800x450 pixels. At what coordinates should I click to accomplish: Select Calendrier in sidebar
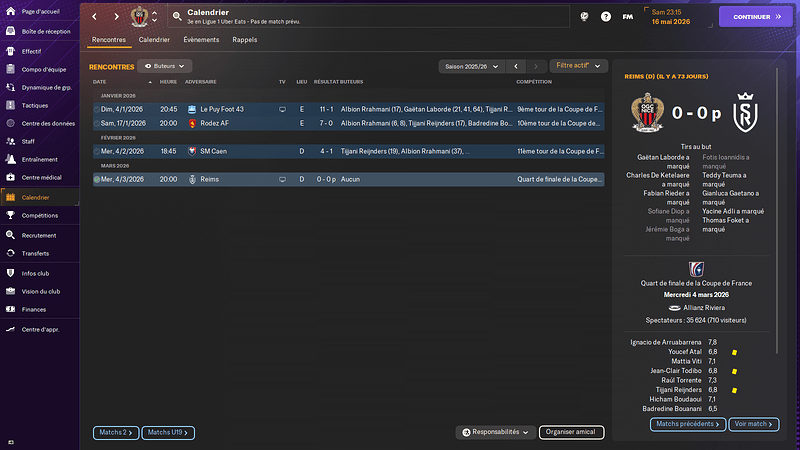pos(40,197)
